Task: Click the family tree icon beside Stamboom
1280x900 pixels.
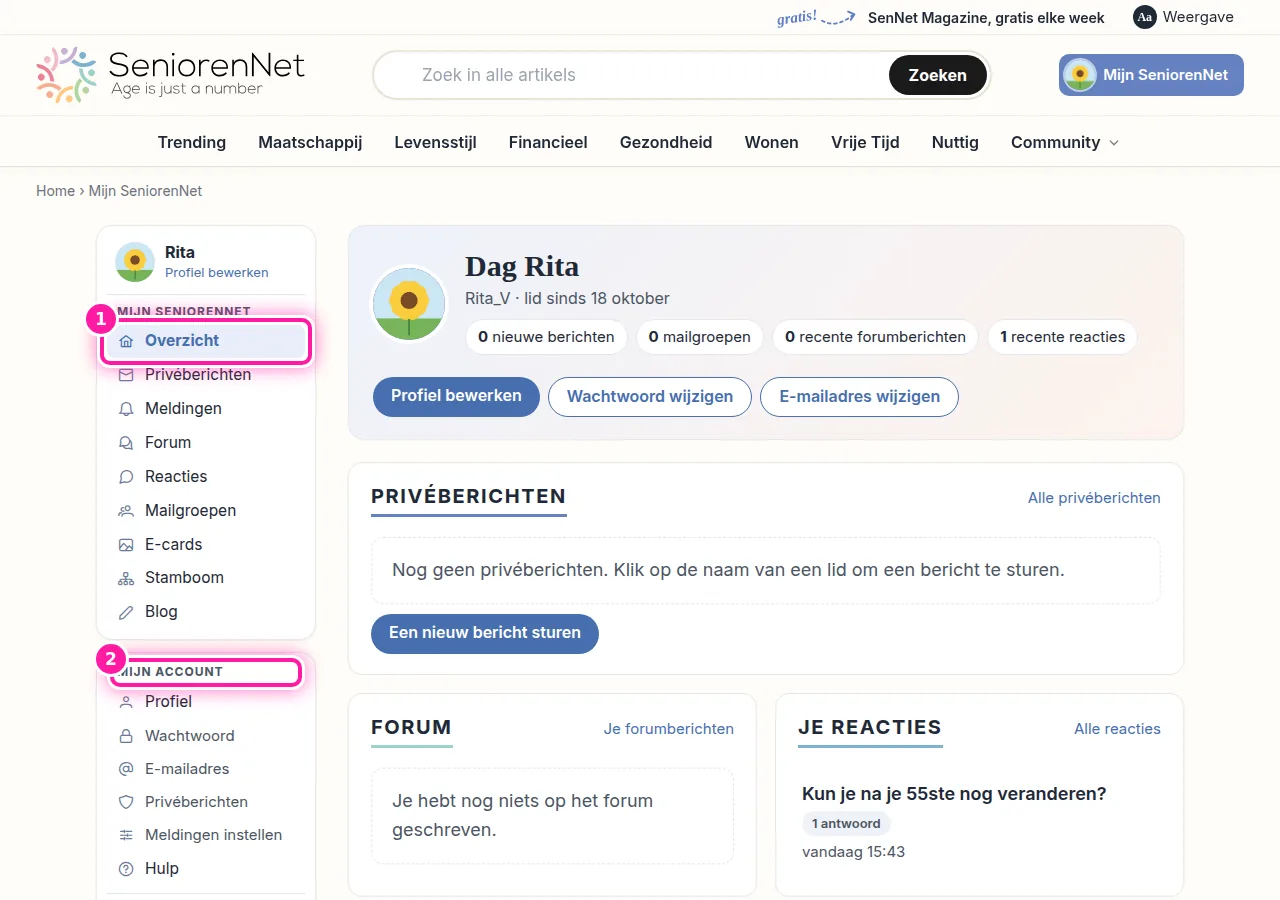Action: [126, 578]
